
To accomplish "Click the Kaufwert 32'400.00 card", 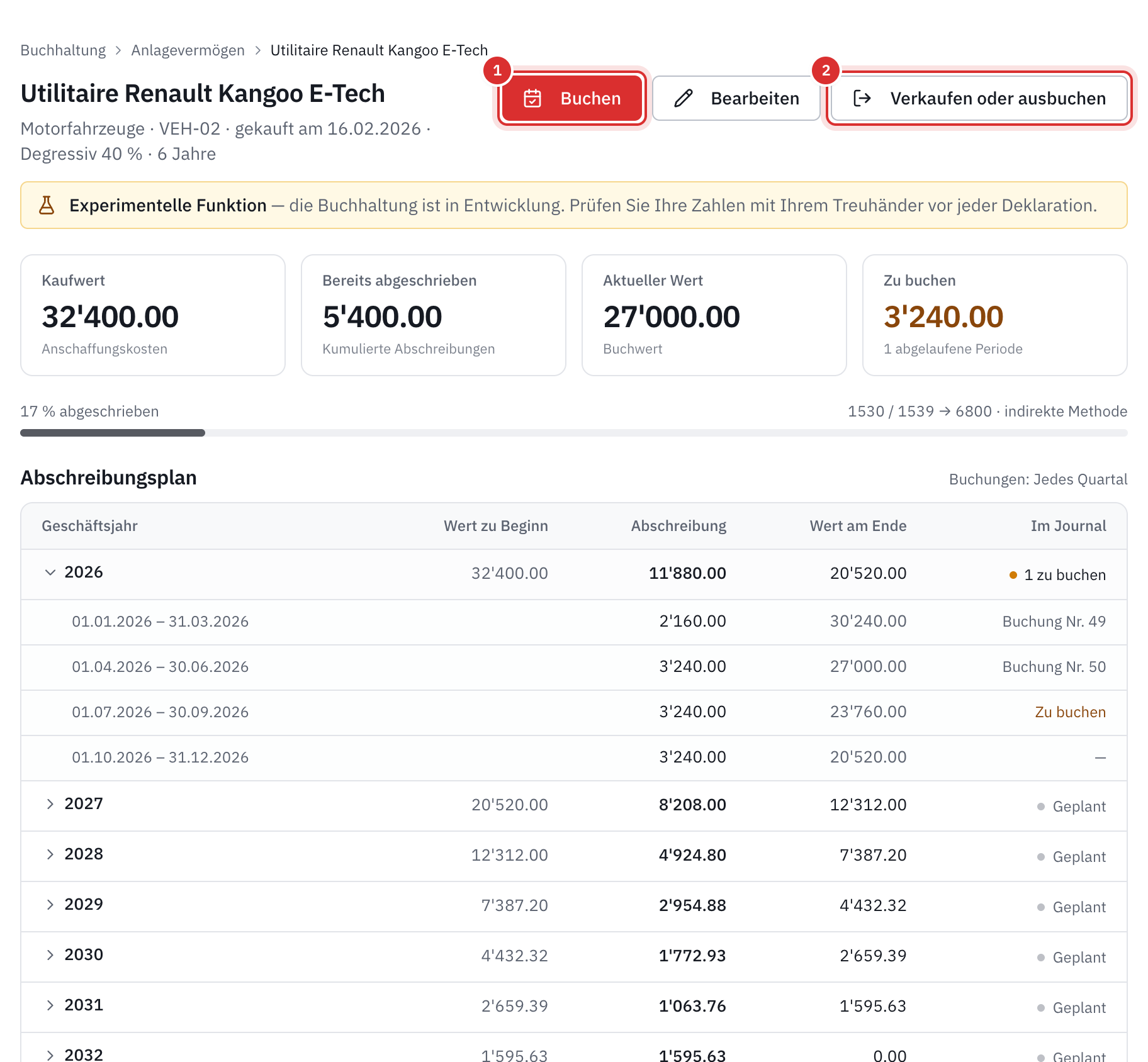I will coord(153,315).
